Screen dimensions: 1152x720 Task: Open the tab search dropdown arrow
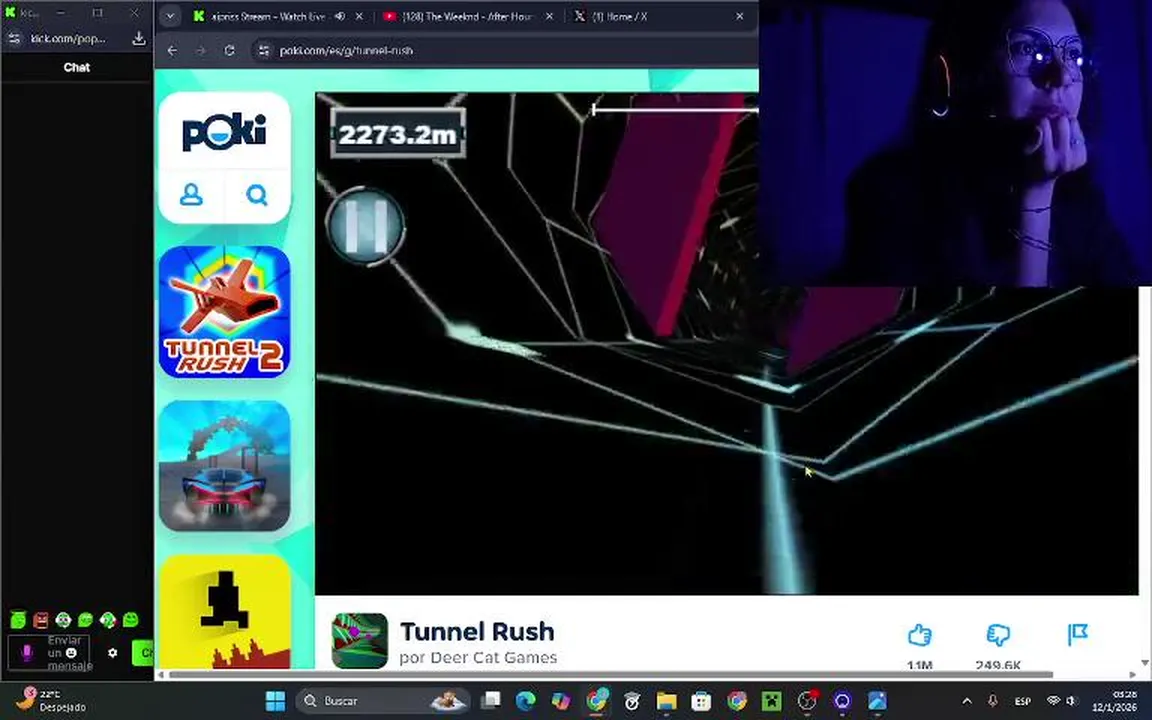point(170,16)
